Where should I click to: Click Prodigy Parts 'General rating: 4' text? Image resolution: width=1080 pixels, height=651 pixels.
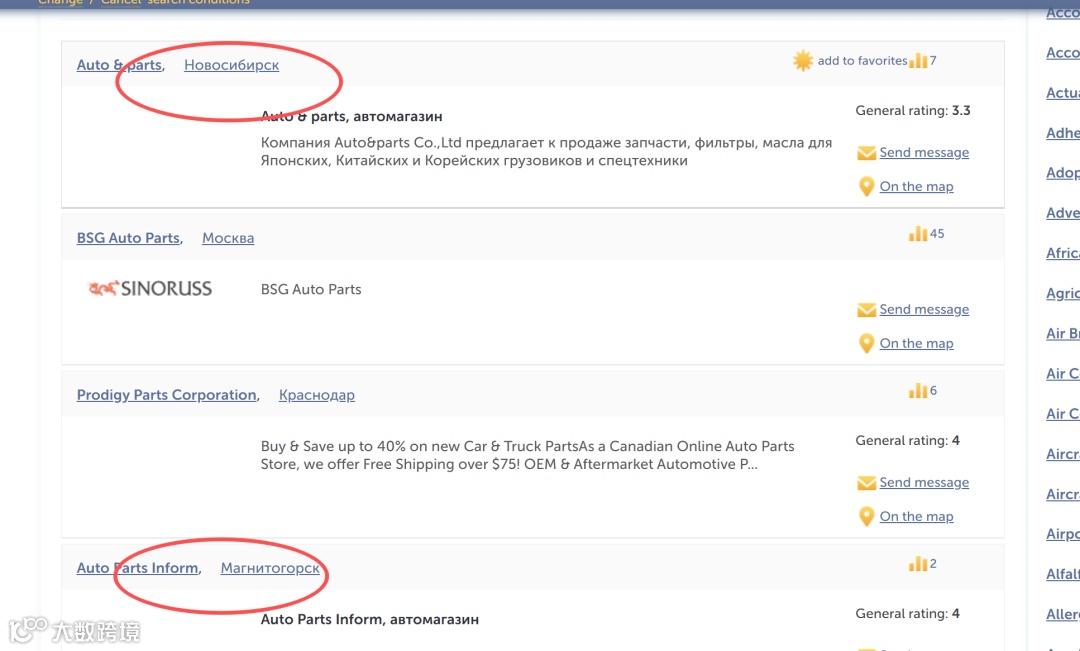[907, 440]
